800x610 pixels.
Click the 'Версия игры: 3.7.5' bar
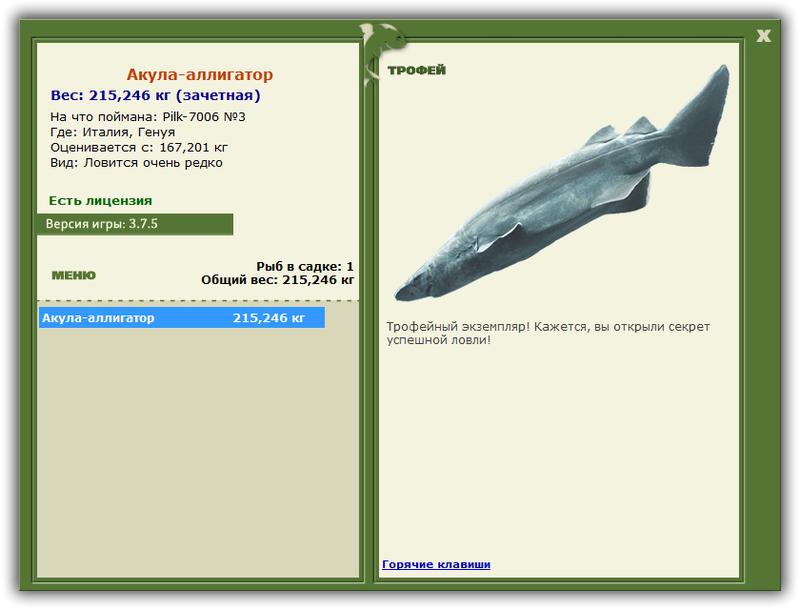pos(135,224)
